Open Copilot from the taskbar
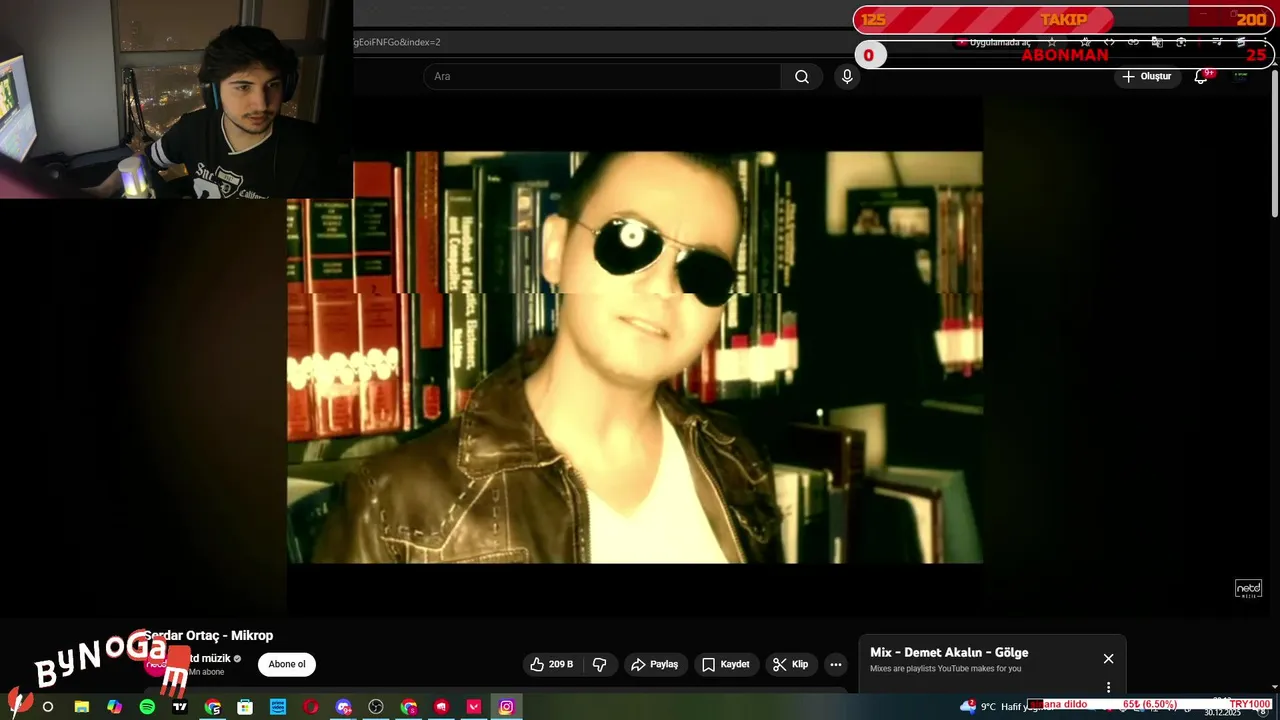The image size is (1280, 720). tap(115, 707)
